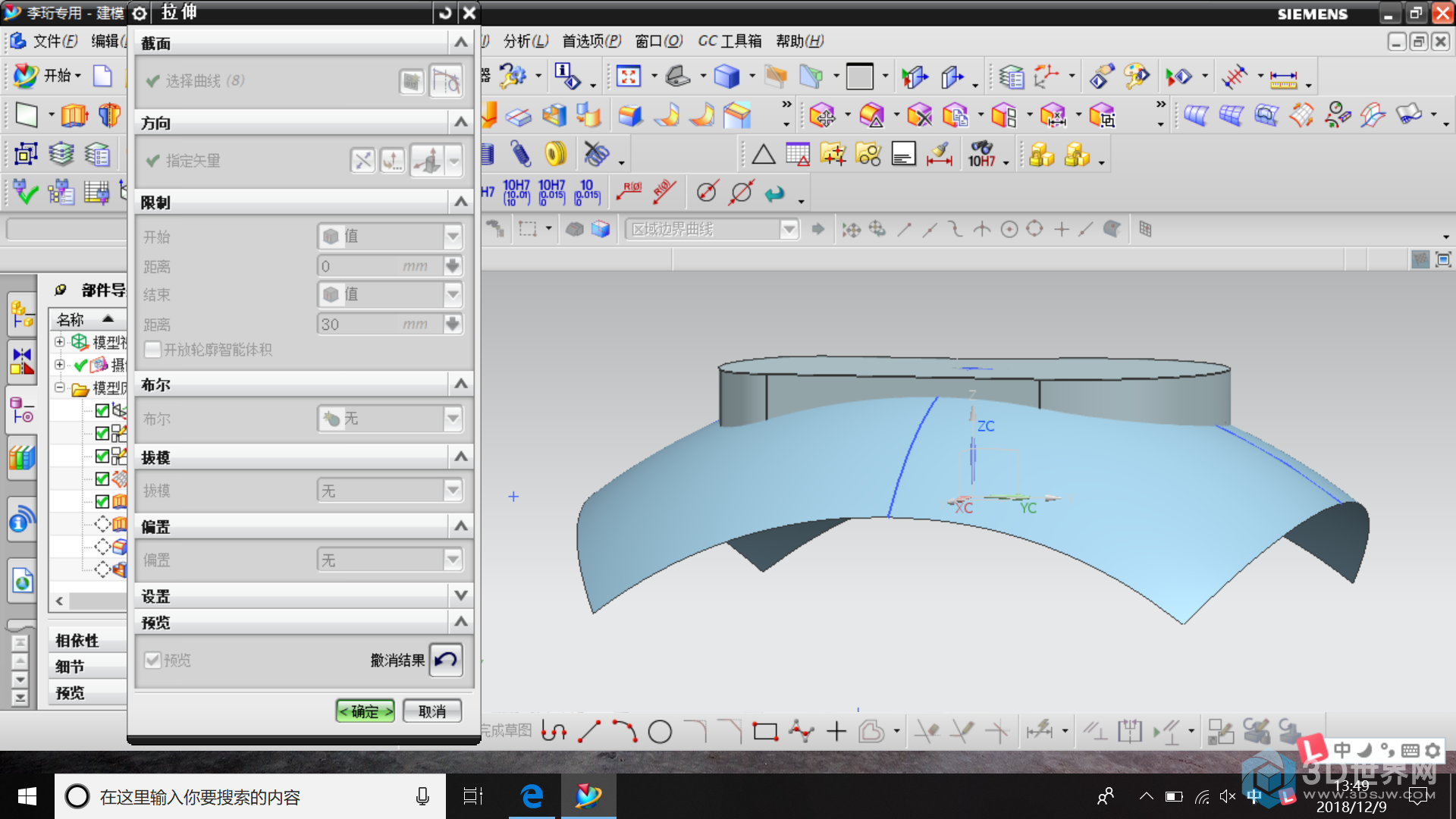
Task: Click the Start (开始) toolbar icon
Action: pyautogui.click(x=47, y=75)
